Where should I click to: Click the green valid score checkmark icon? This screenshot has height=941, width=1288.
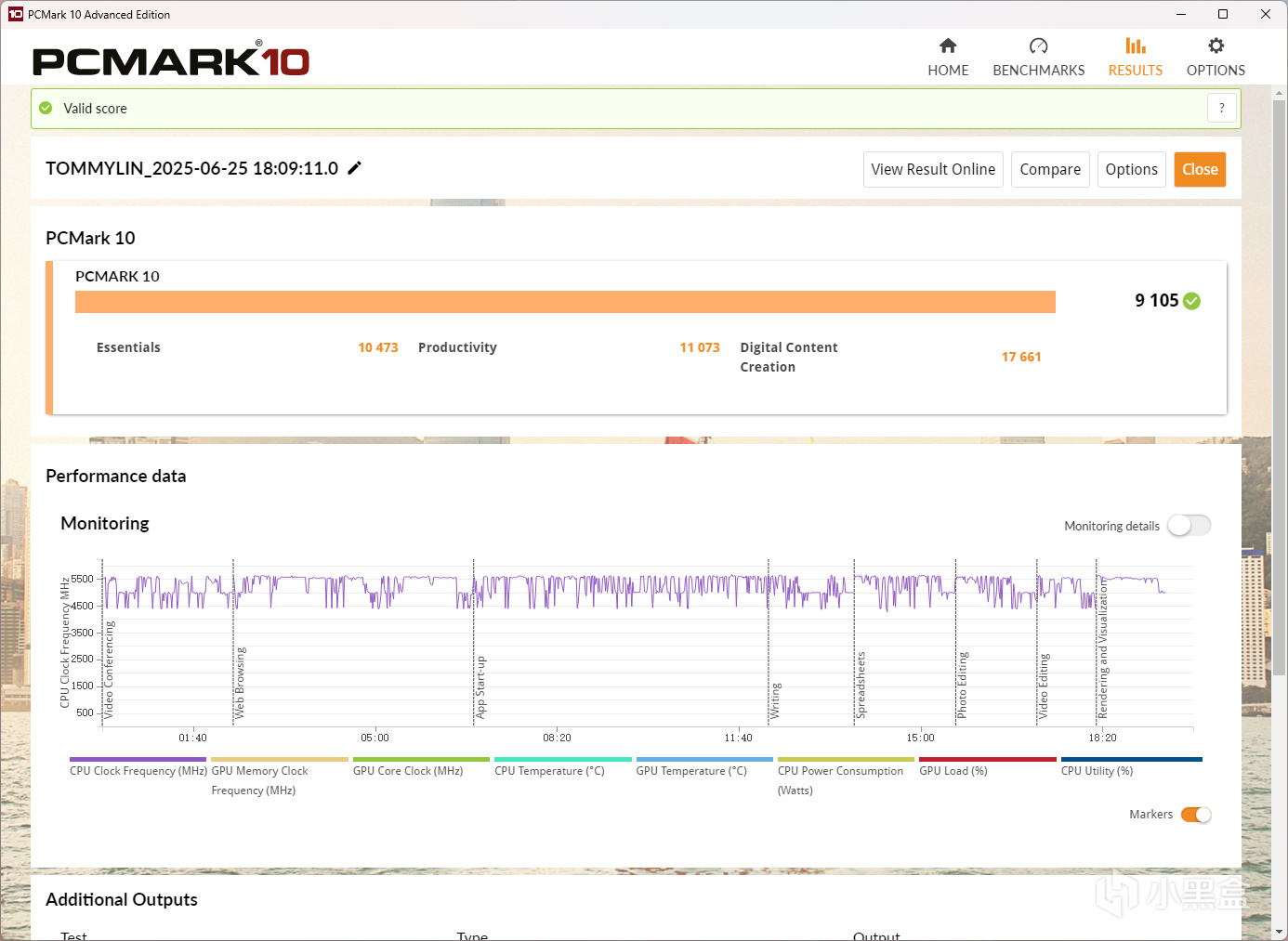46,108
